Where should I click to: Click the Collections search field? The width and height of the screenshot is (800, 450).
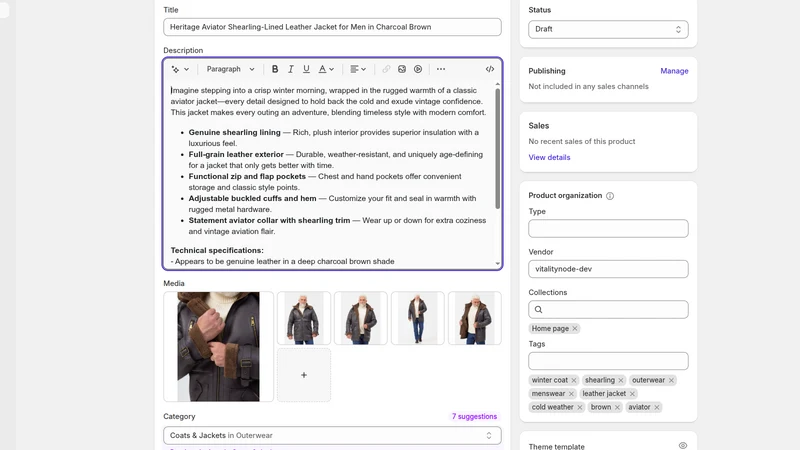coord(608,310)
